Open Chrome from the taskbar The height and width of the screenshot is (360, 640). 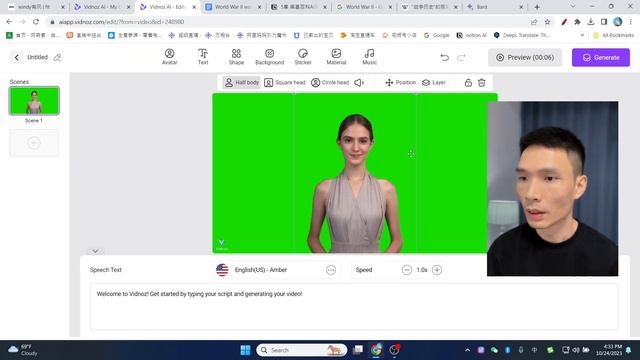pos(376,350)
